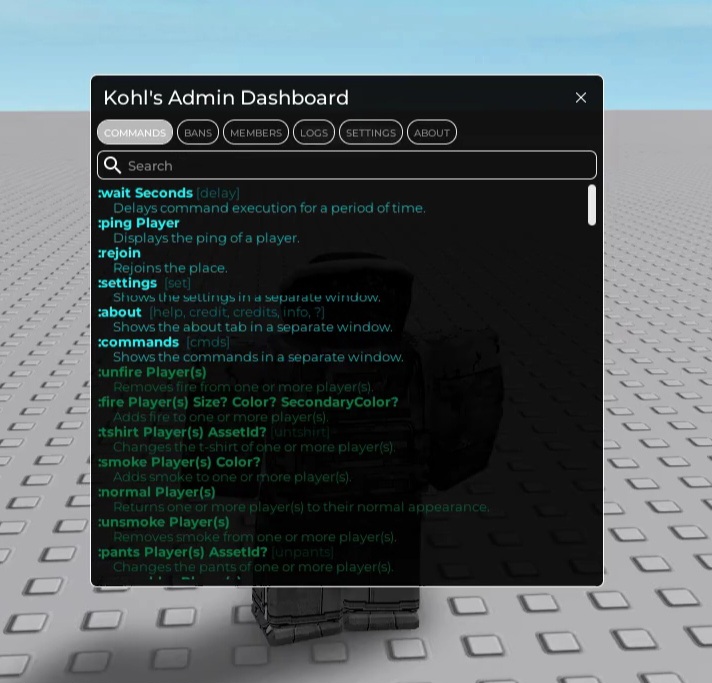Click the magnifying glass search icon

tap(112, 165)
